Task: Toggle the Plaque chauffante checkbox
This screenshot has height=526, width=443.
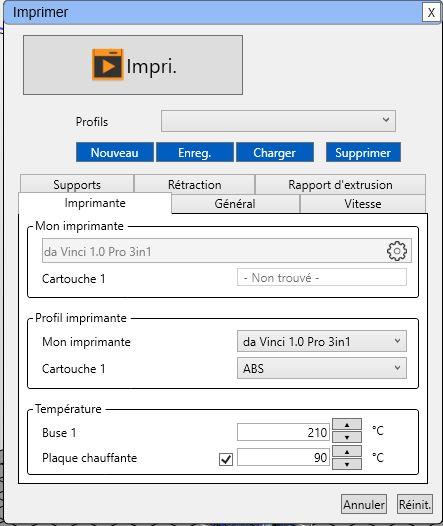Action: [226, 459]
